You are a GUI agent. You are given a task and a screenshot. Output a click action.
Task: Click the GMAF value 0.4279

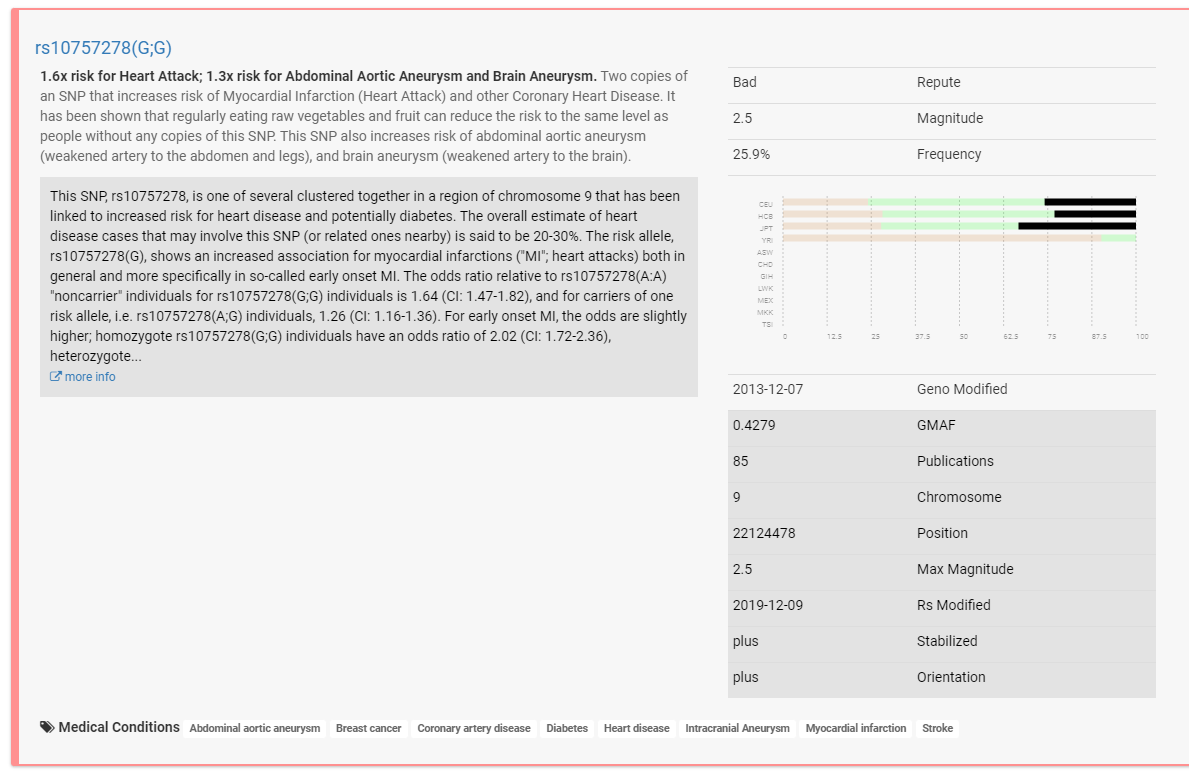point(754,425)
